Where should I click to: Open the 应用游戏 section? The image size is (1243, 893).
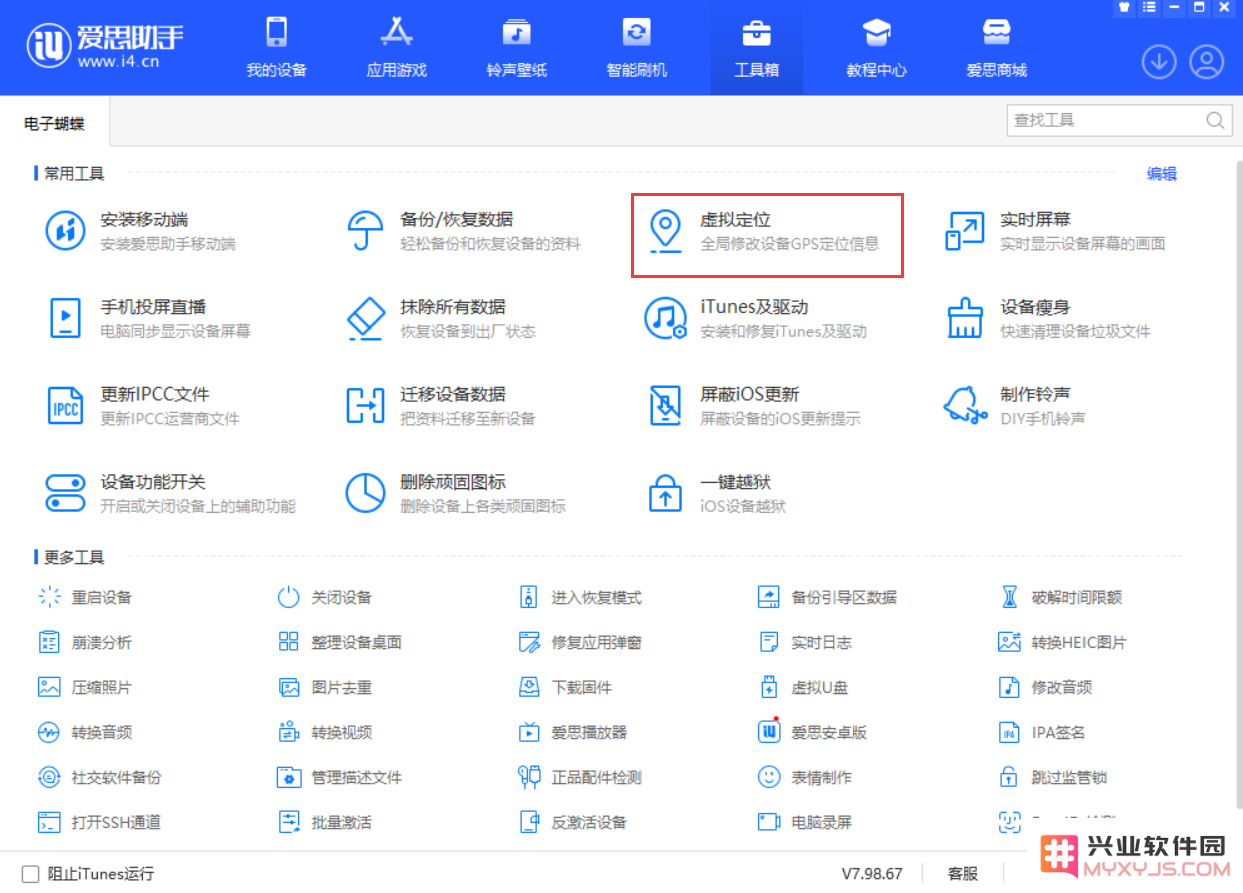[397, 47]
